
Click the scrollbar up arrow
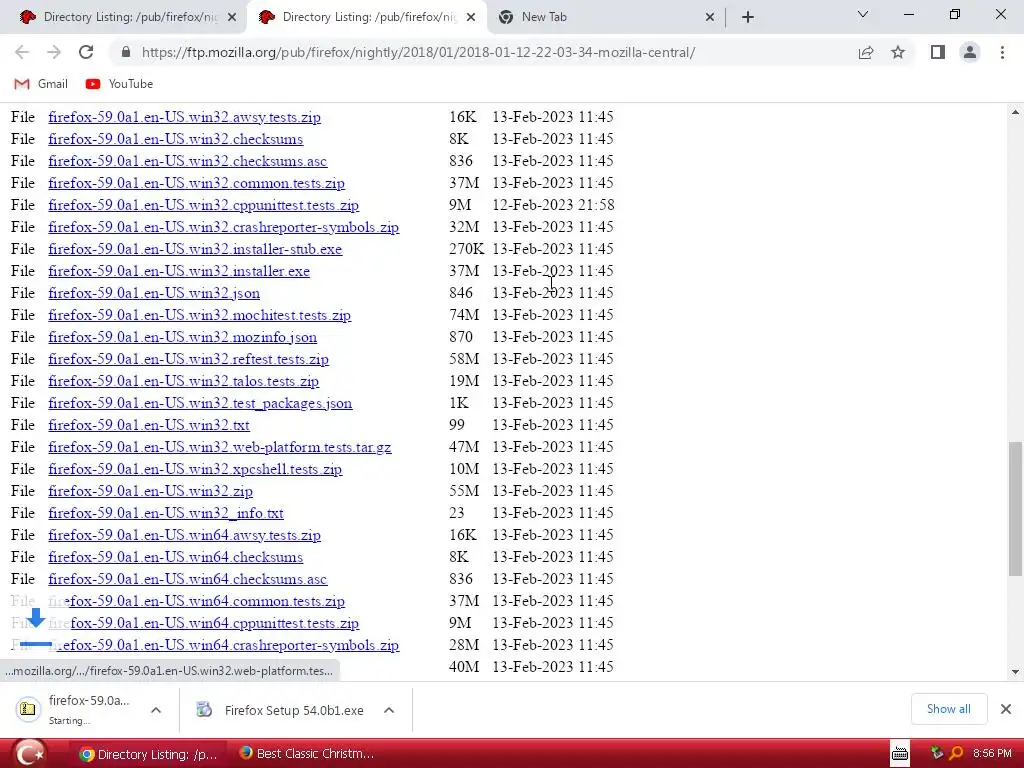coord(1015,113)
